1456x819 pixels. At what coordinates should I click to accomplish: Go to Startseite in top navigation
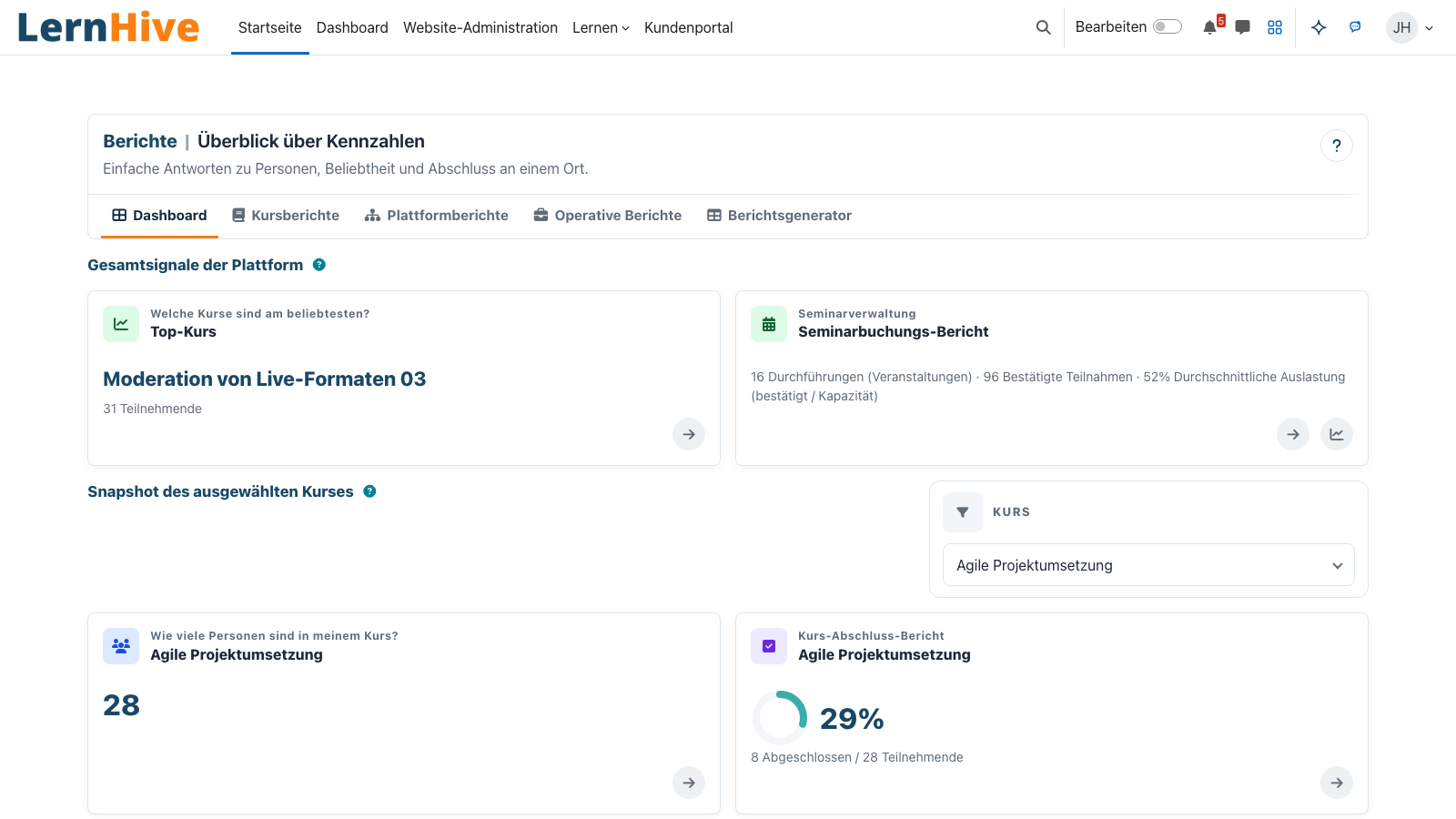[269, 27]
